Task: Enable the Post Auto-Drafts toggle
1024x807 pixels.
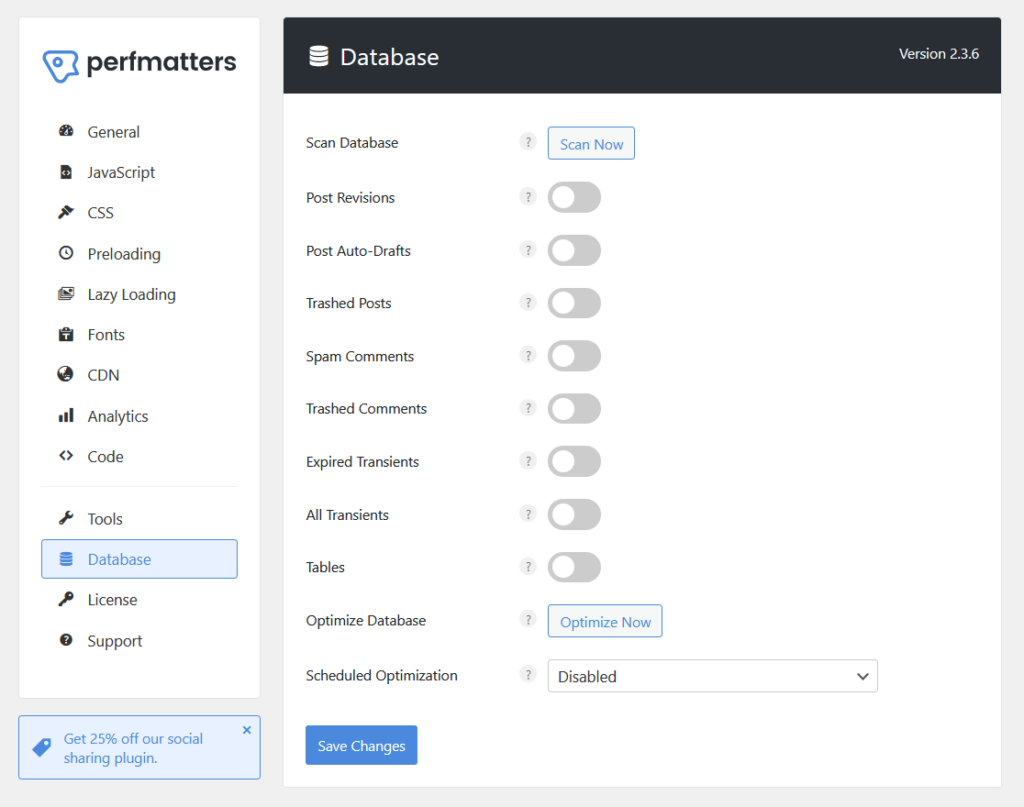Action: [x=574, y=251]
